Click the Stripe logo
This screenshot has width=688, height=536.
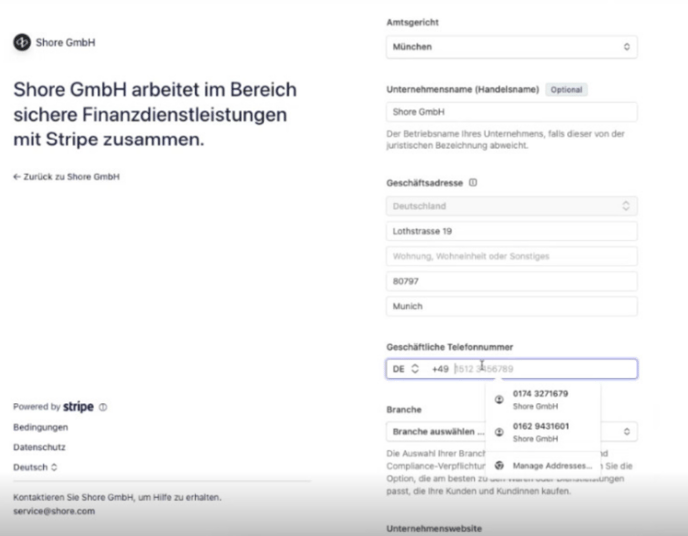[x=78, y=408]
